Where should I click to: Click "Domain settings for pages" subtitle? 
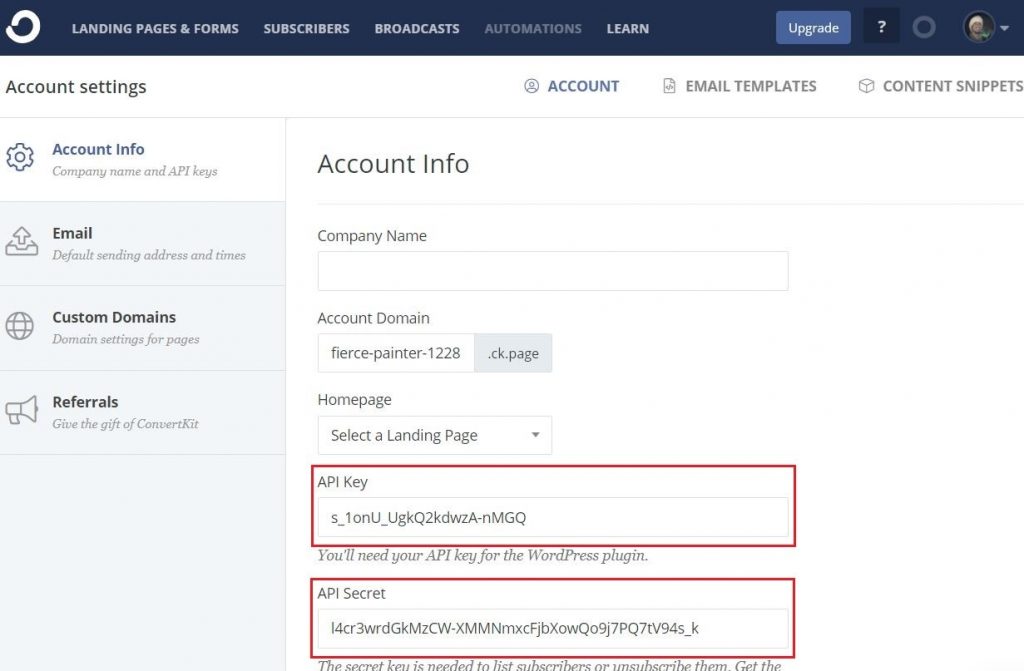(125, 339)
